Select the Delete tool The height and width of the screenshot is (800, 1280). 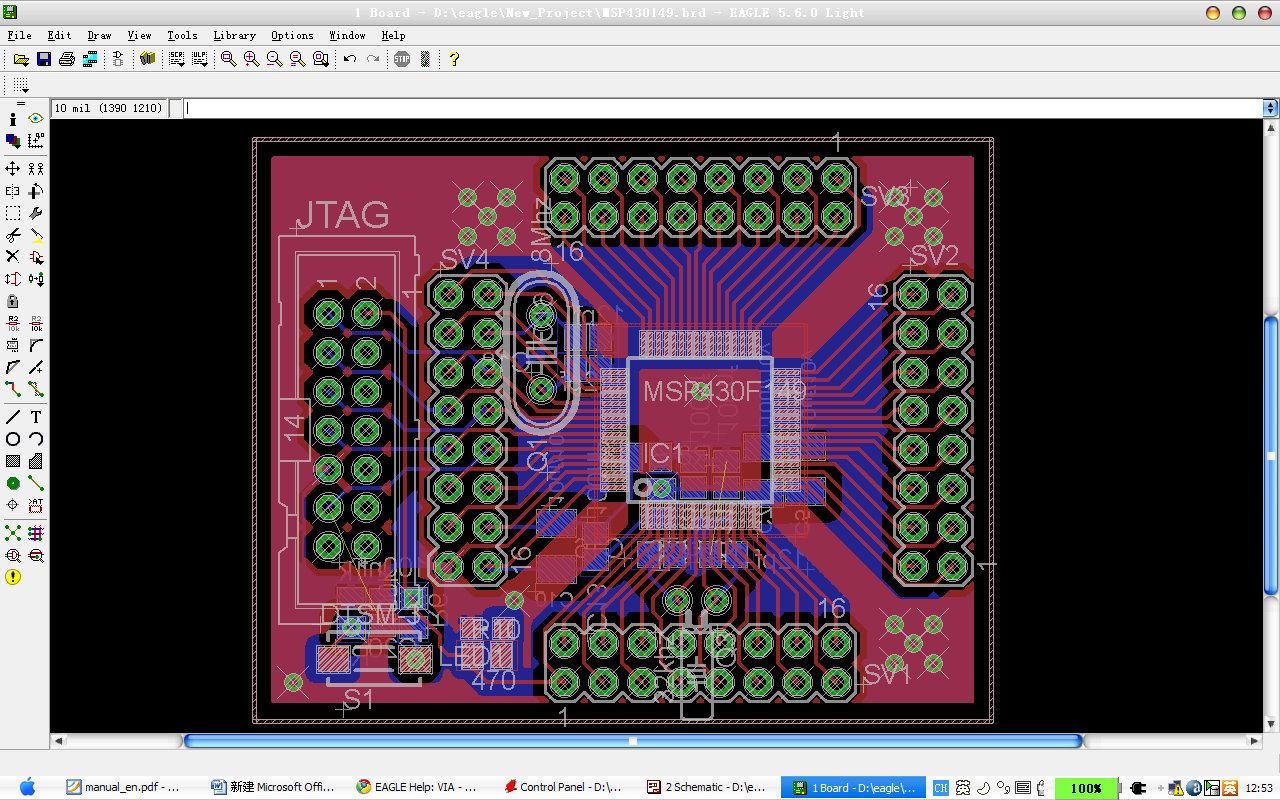coord(12,258)
